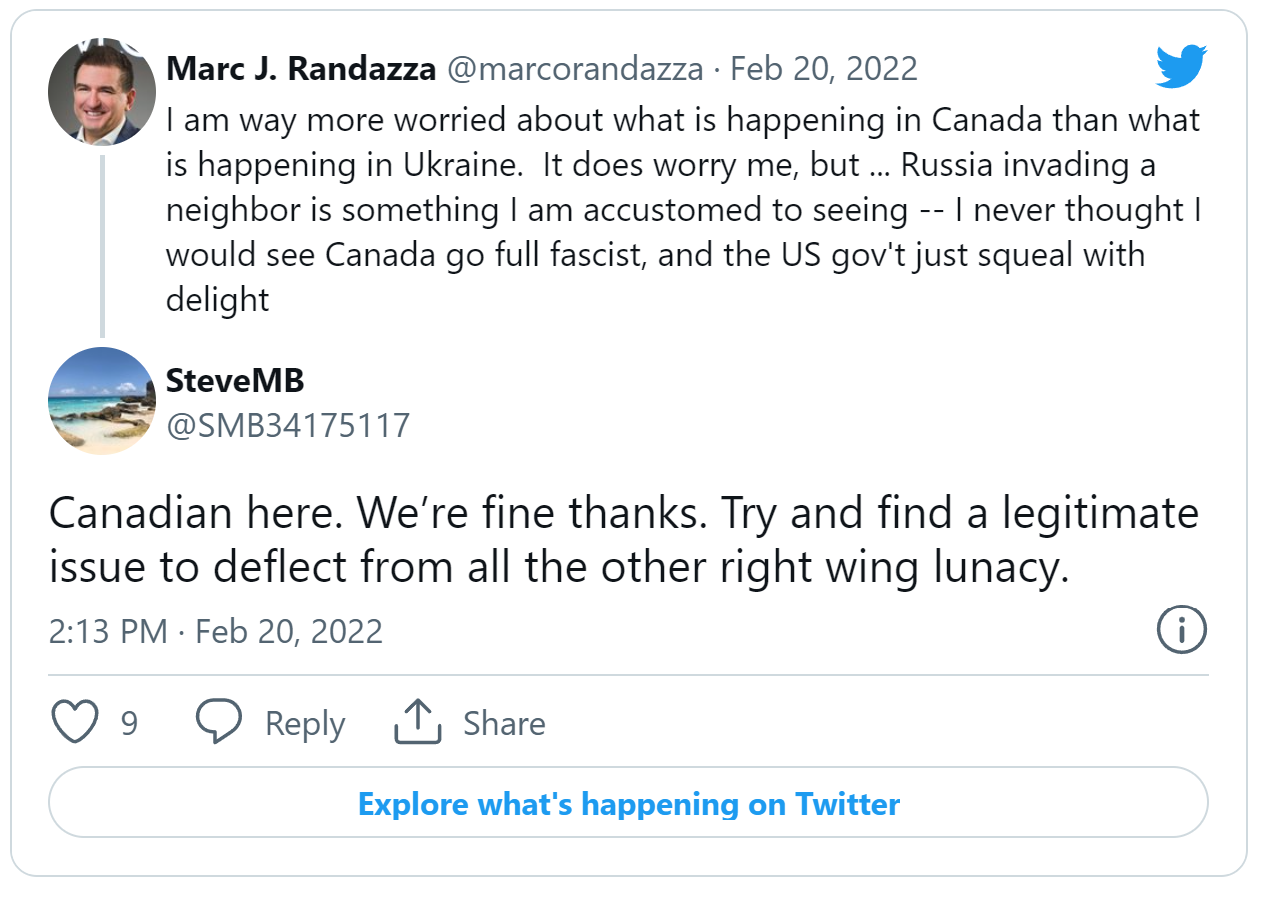Click SteveMB's display name

236,380
